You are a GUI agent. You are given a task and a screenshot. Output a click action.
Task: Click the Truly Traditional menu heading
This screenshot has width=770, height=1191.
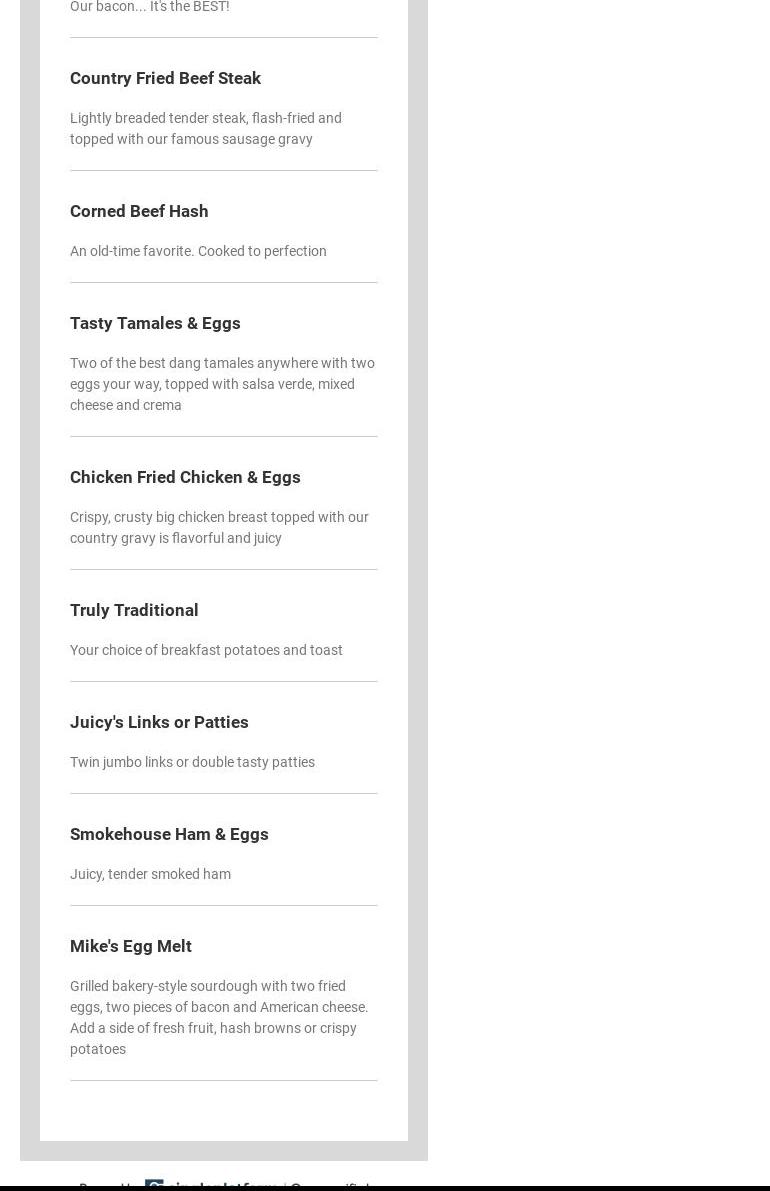tap(134, 610)
